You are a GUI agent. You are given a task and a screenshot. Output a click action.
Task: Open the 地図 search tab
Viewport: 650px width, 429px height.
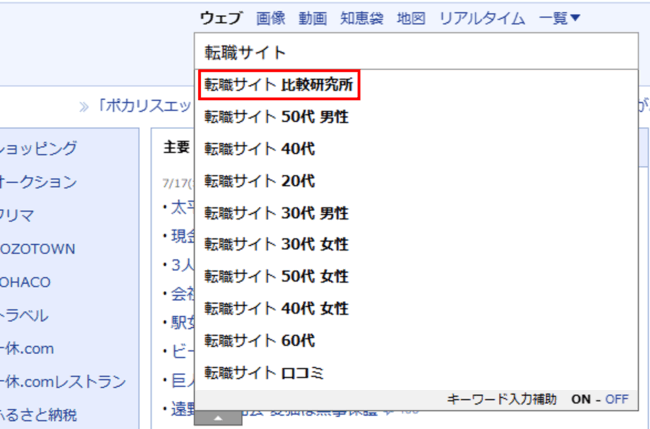click(x=411, y=18)
